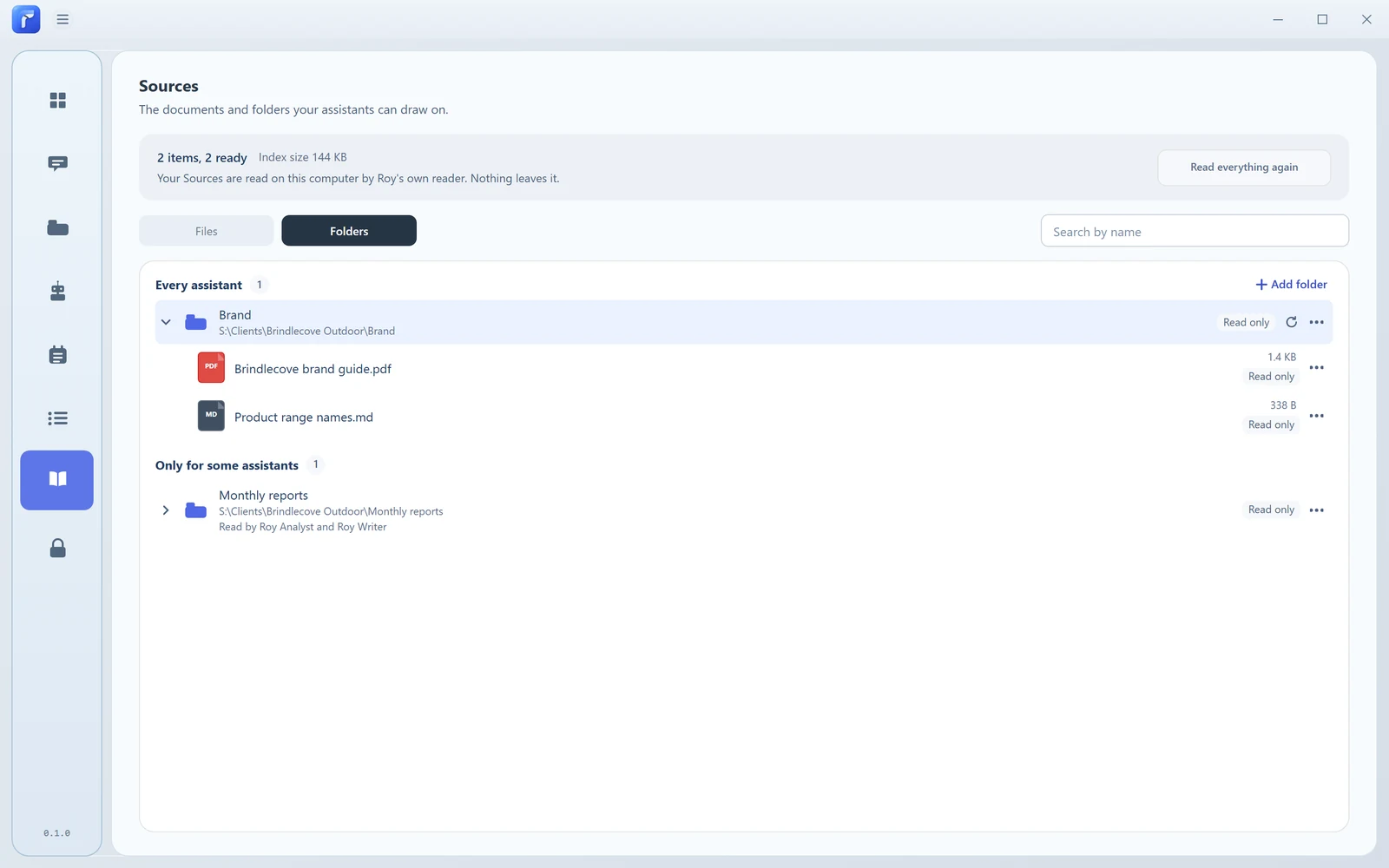This screenshot has width=1389, height=868.
Task: Click the Roy app logo
Action: 26,19
